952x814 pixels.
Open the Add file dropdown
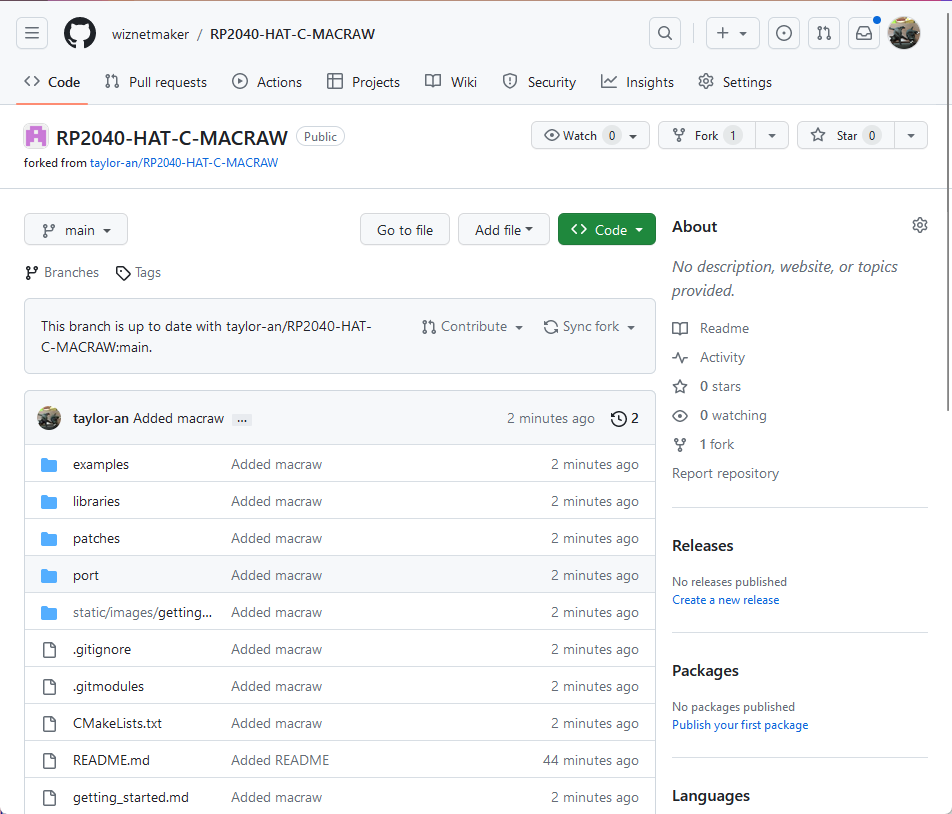click(504, 229)
